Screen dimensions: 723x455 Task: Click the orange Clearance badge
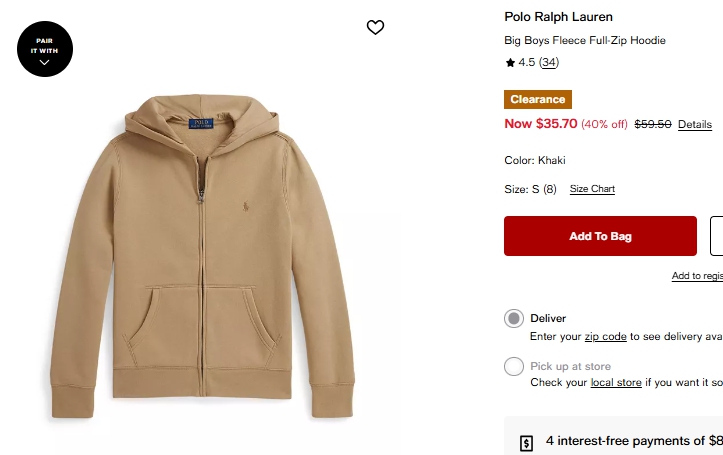tap(538, 99)
